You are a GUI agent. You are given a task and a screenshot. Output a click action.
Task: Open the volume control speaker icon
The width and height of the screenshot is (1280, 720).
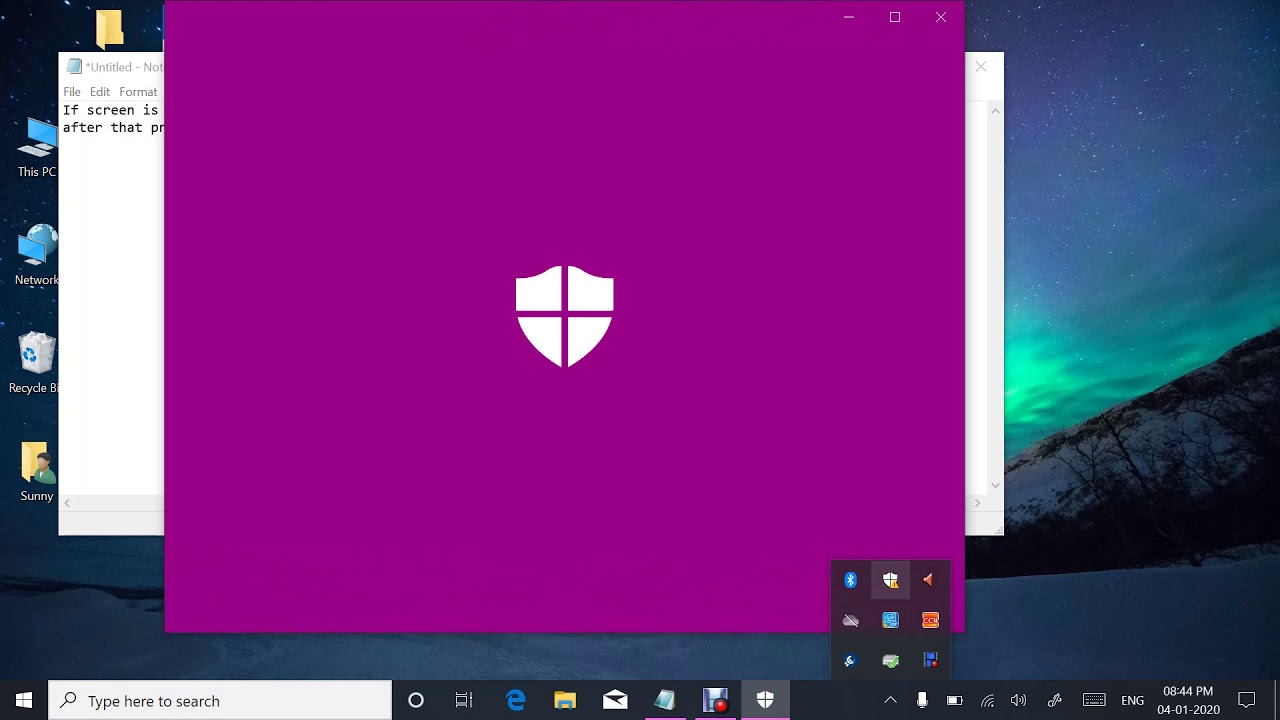tap(1019, 700)
